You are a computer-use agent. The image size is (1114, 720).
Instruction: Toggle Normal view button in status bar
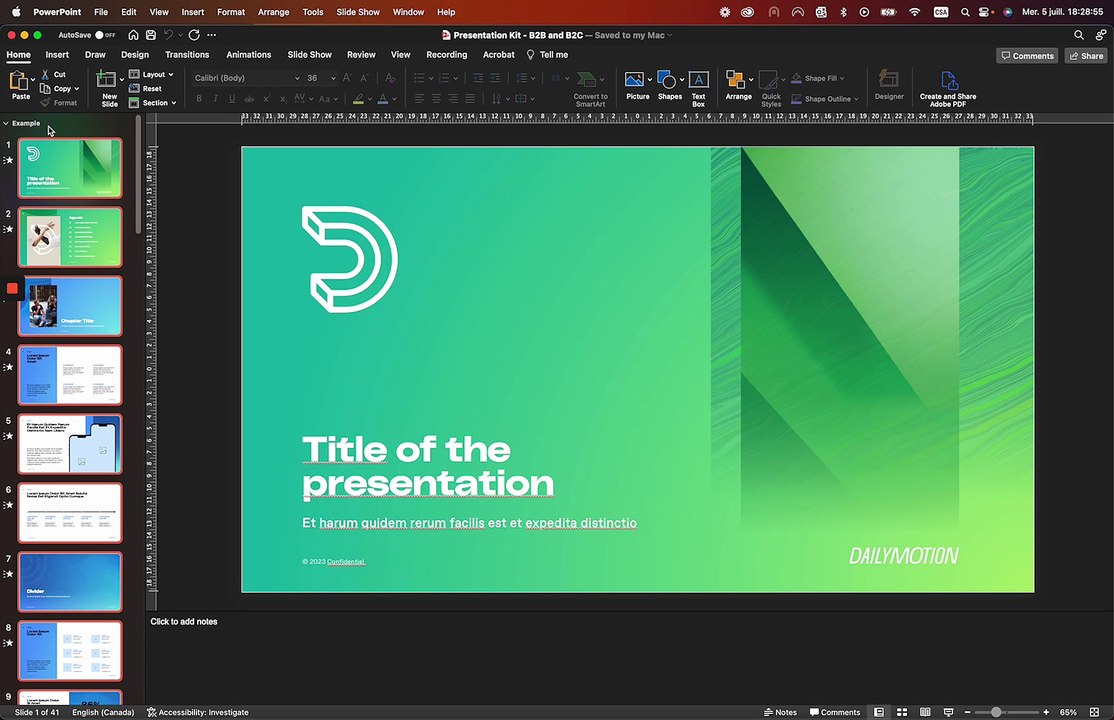(879, 712)
